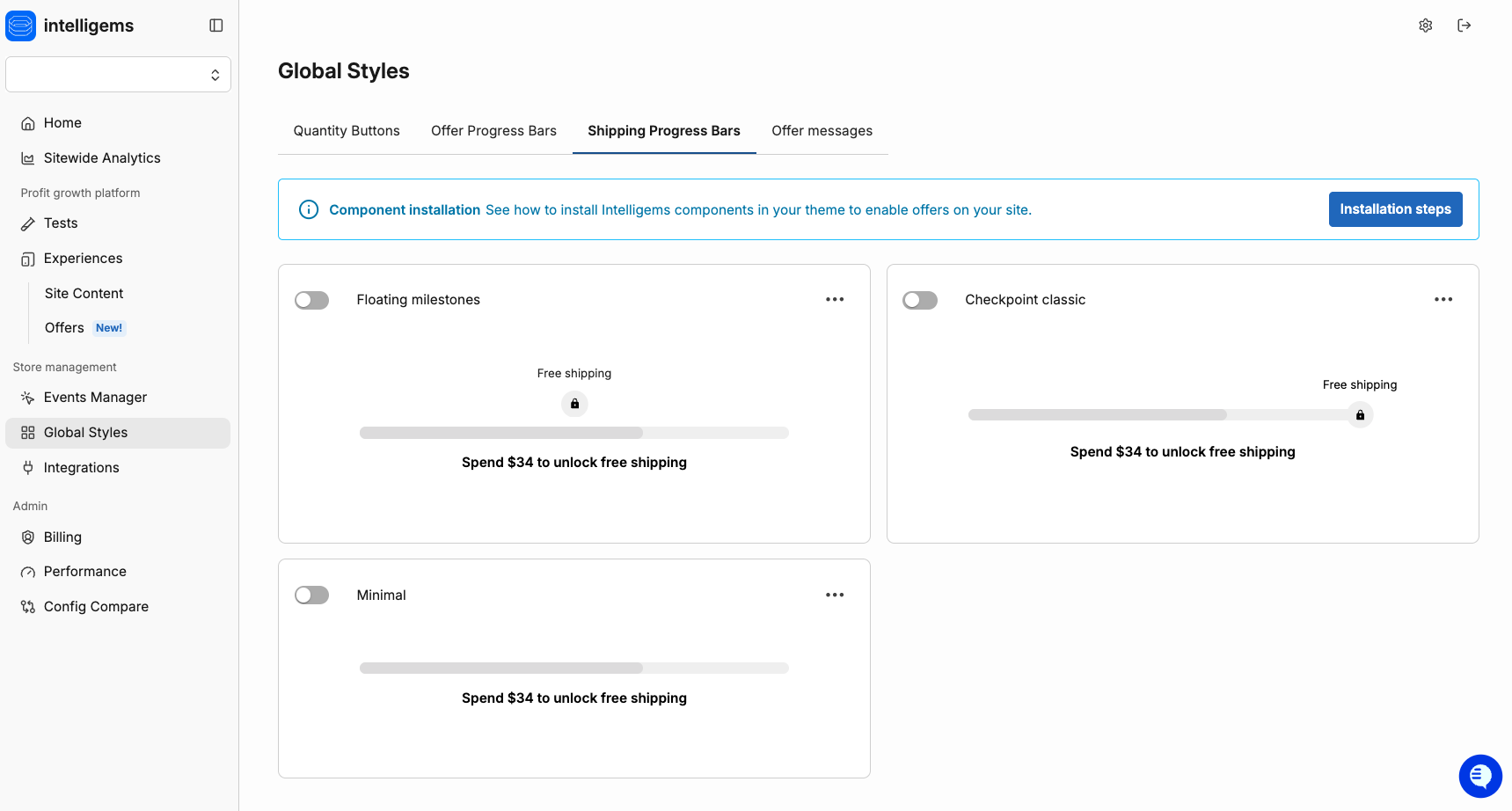The width and height of the screenshot is (1512, 811).
Task: Click the Home icon in sidebar
Action: point(28,123)
